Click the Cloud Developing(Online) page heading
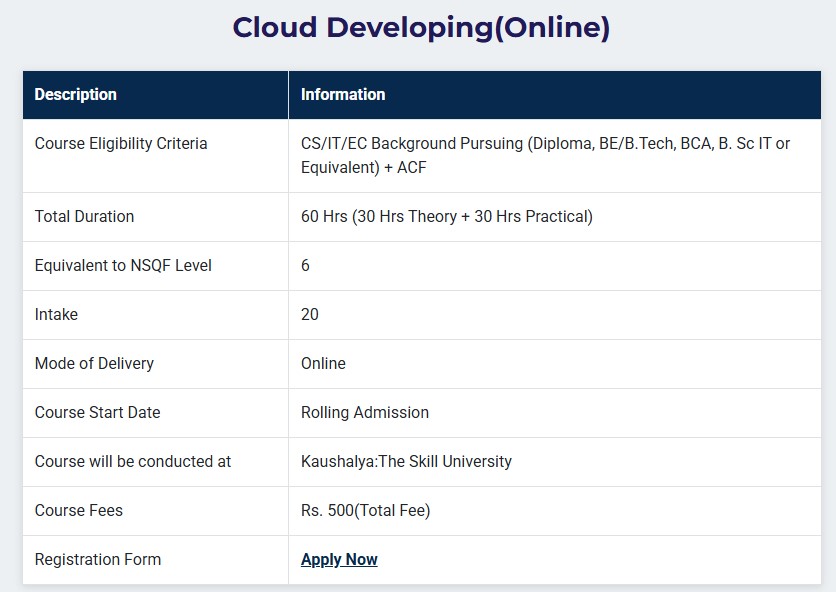 coord(421,28)
